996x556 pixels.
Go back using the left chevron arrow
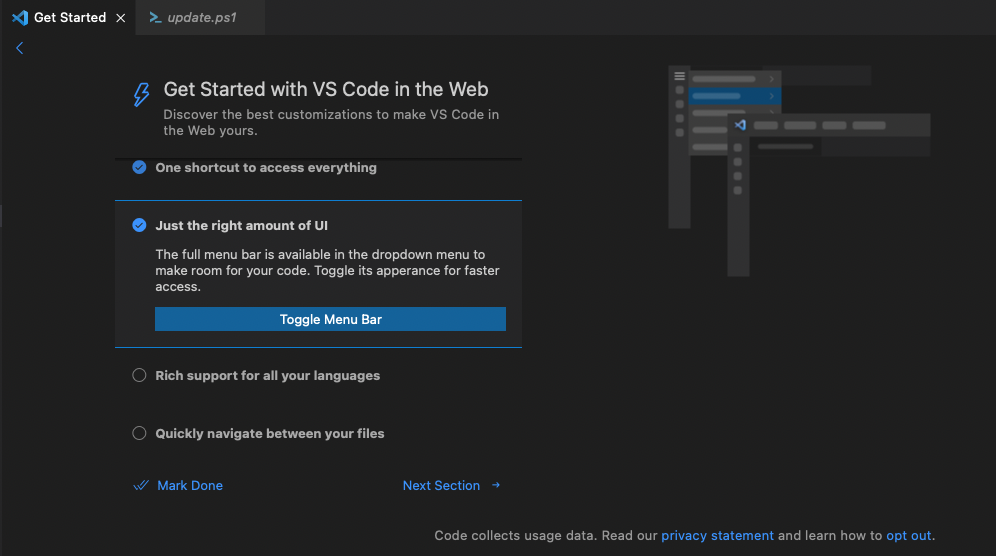20,48
